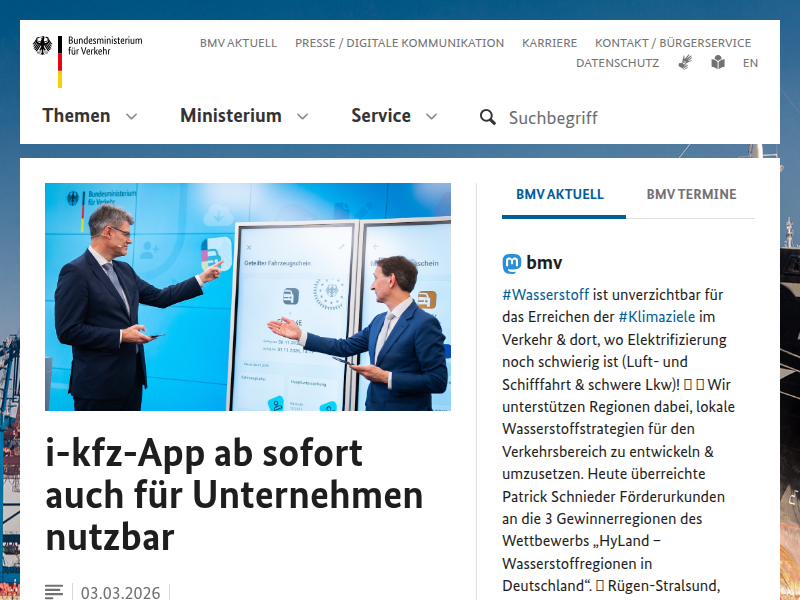Select the BMV Aktuell tab
Viewport: 800px width, 600px height.
pos(560,195)
